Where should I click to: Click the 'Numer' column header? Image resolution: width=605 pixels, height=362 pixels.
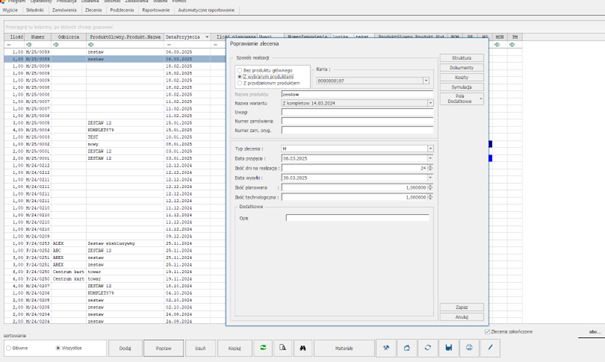[x=37, y=37]
